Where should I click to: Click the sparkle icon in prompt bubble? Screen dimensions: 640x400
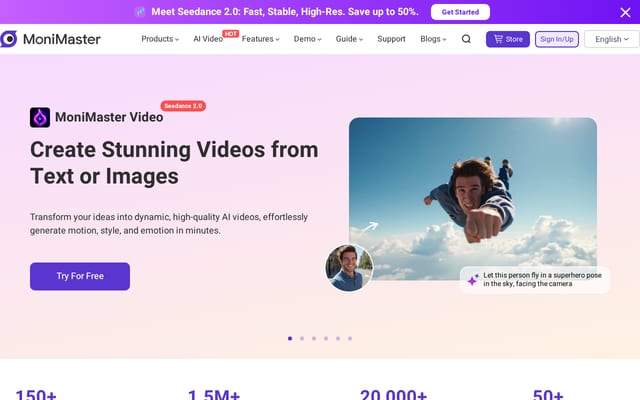(473, 280)
